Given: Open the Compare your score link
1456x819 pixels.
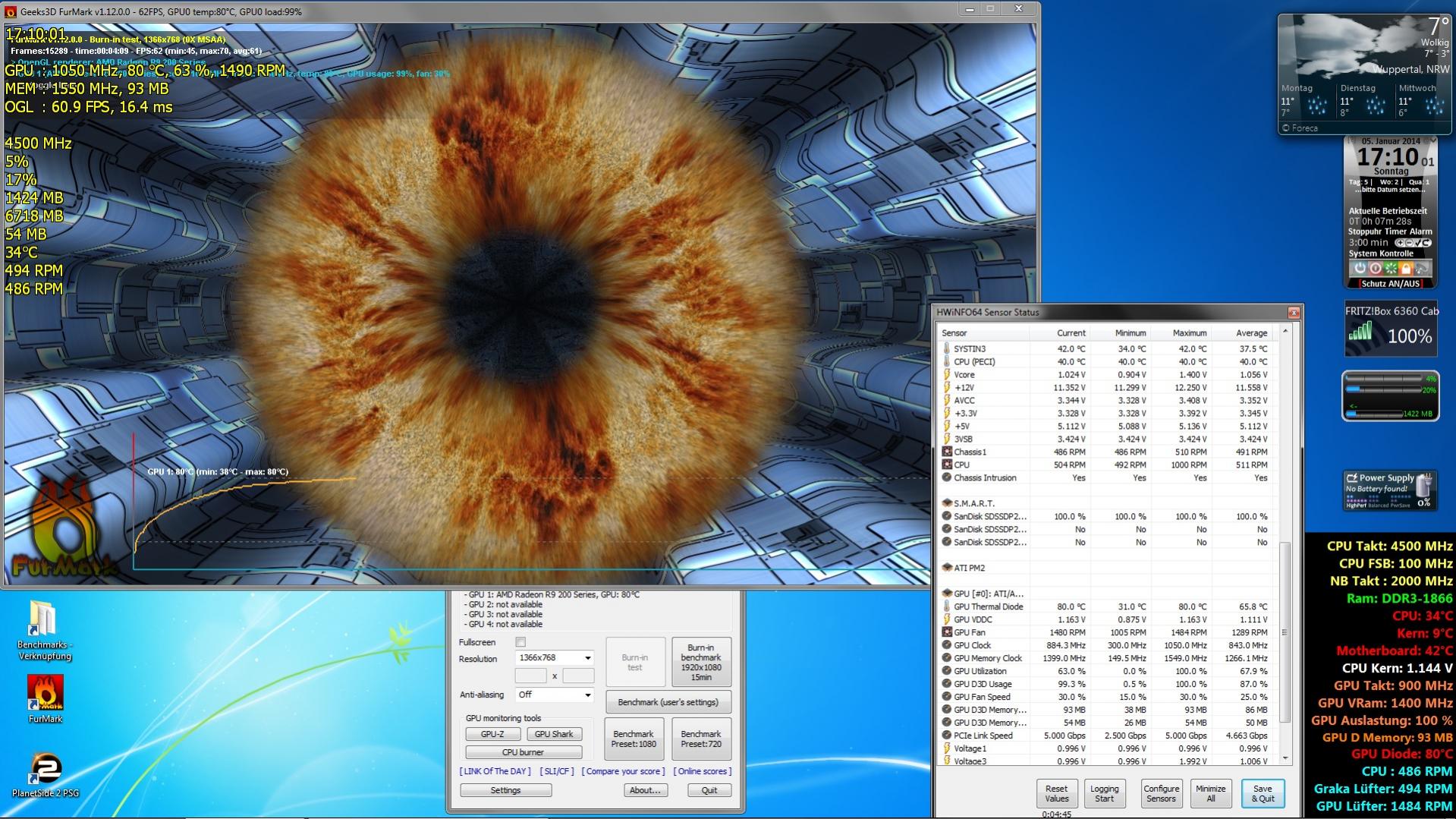Looking at the screenshot, I should click(x=623, y=771).
